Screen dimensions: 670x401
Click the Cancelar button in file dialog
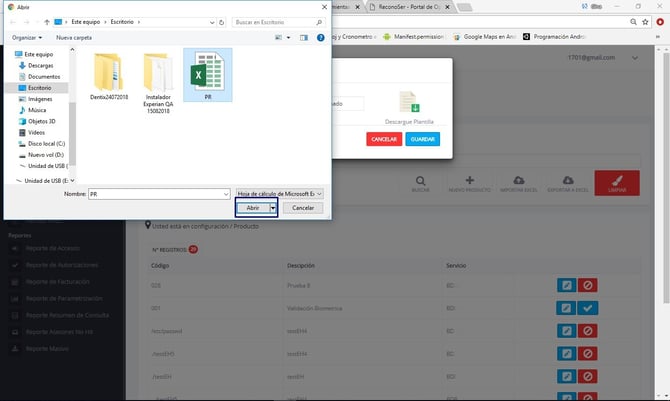tap(303, 207)
